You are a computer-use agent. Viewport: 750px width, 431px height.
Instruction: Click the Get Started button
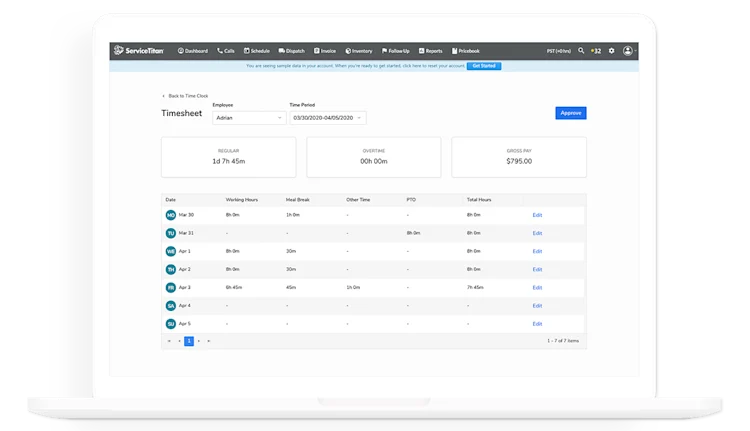(484, 66)
